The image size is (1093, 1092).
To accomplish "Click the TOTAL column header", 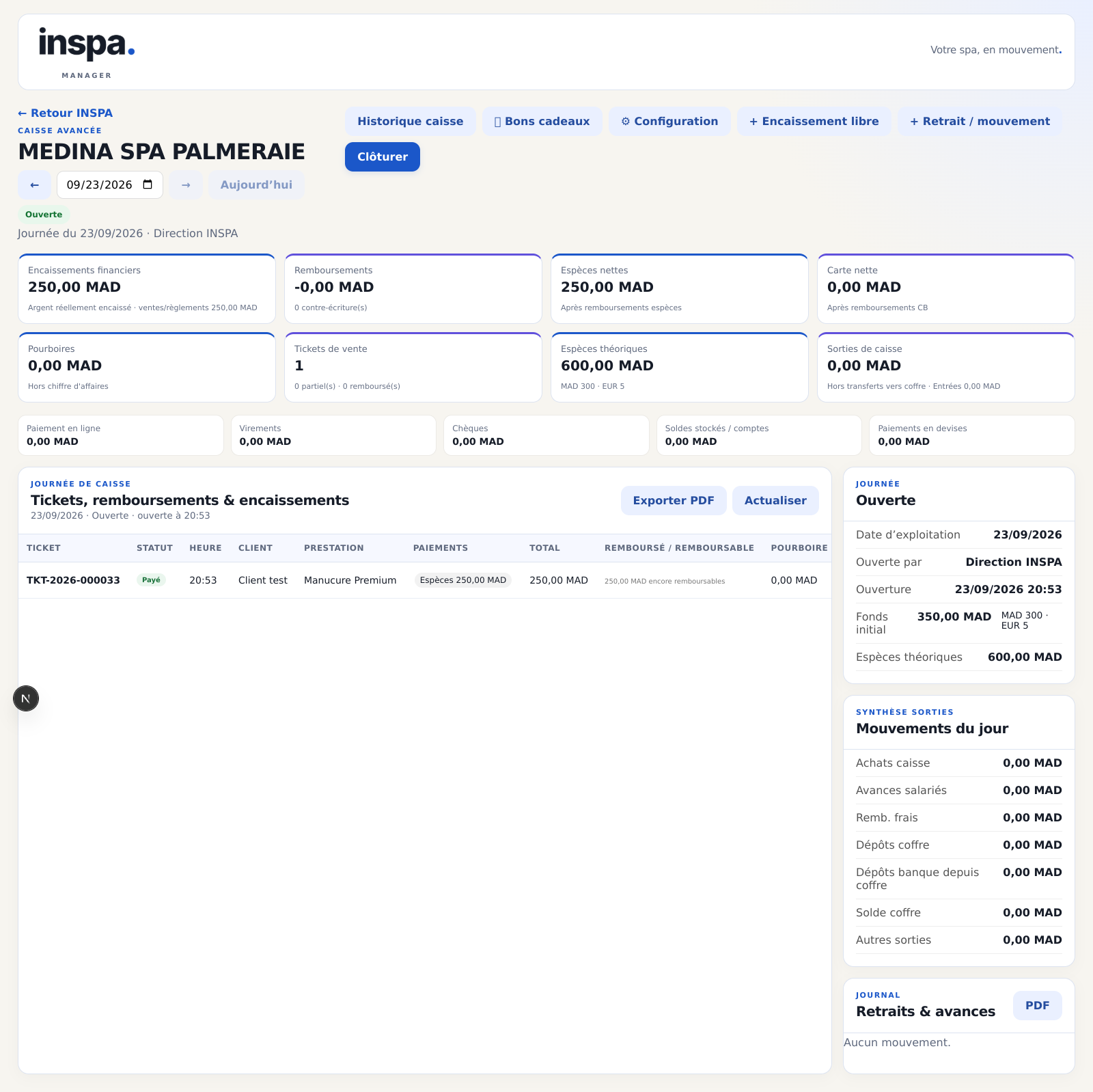I will (x=544, y=548).
